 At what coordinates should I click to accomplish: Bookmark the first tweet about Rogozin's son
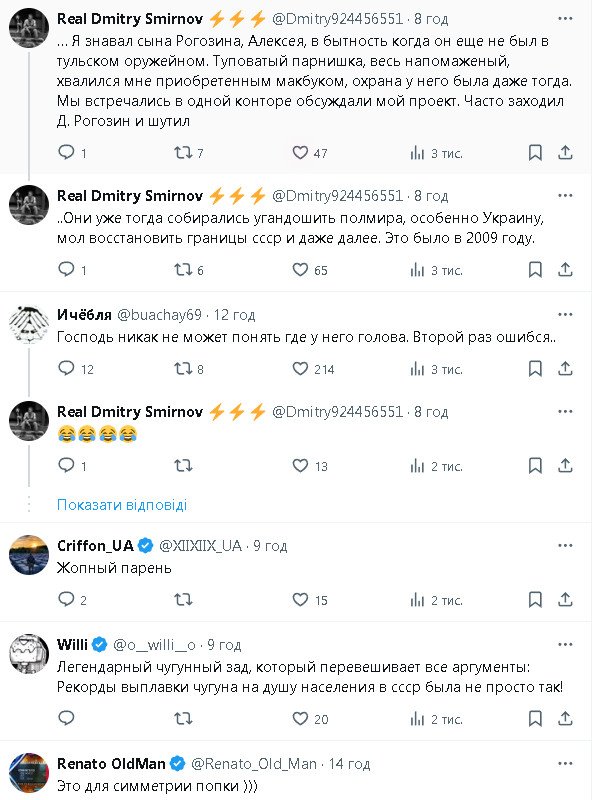pyautogui.click(x=535, y=153)
